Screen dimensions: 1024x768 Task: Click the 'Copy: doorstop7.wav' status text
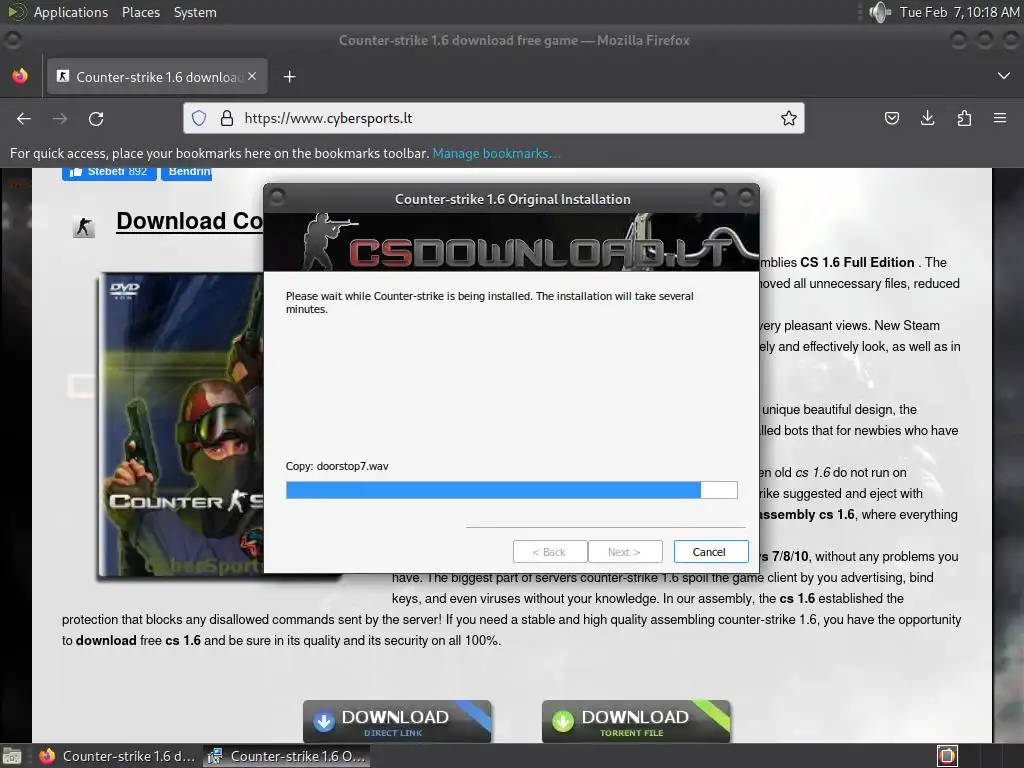tap(337, 466)
